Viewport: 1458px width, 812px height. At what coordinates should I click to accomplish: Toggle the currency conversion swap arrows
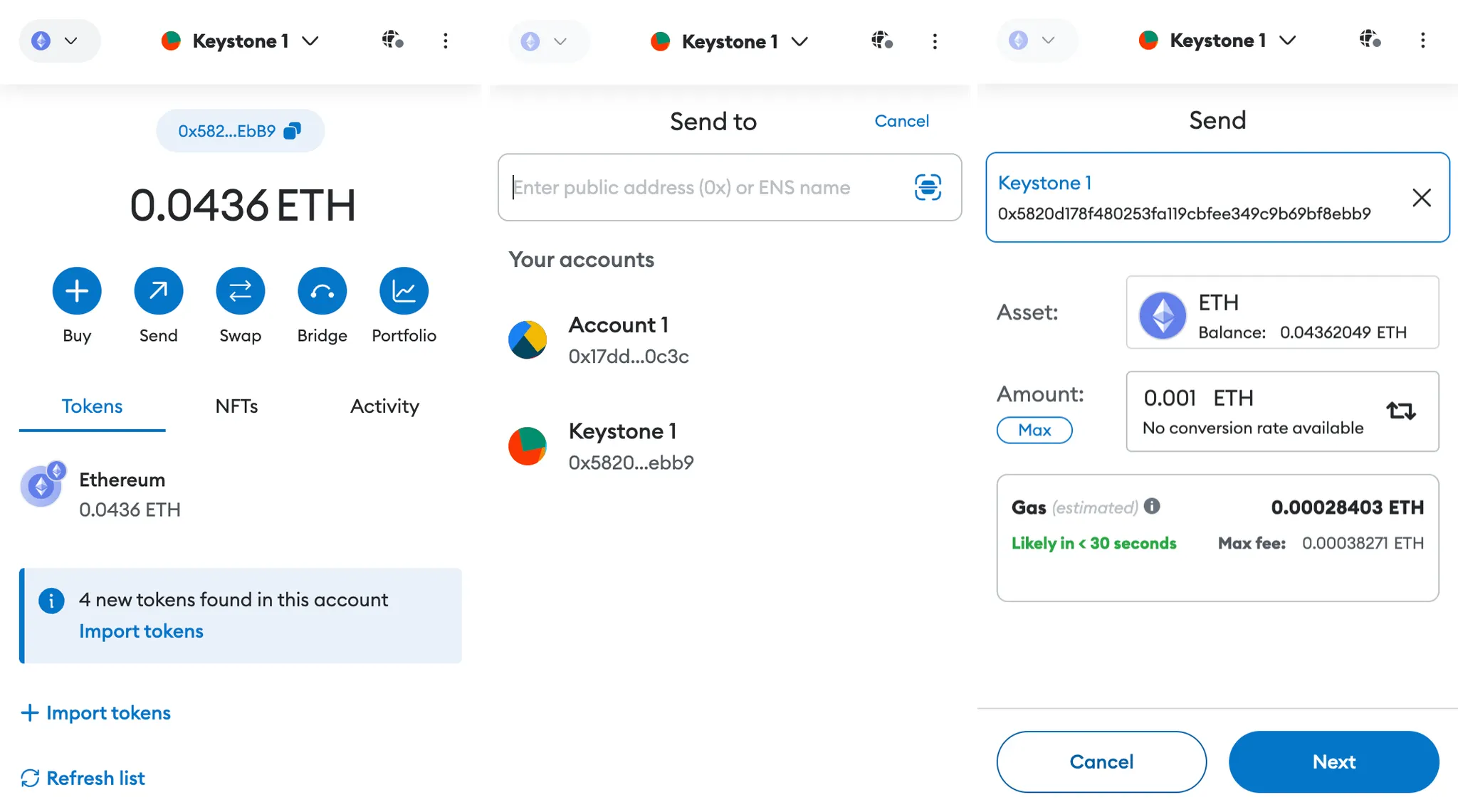click(x=1401, y=411)
